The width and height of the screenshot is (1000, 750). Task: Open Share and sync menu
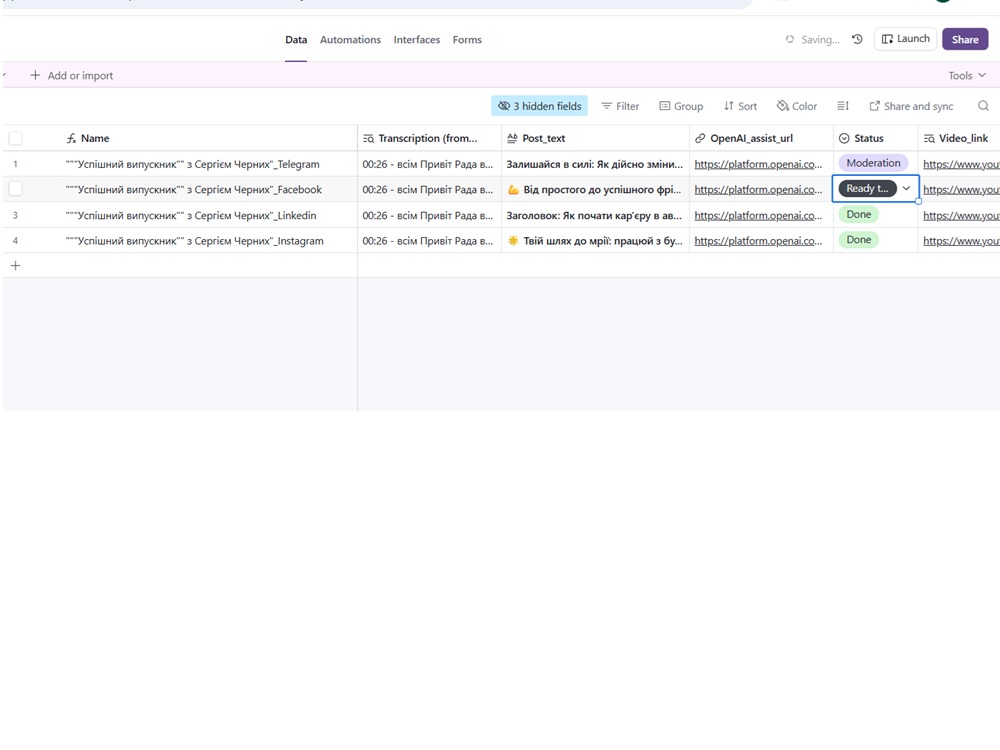[x=911, y=106]
